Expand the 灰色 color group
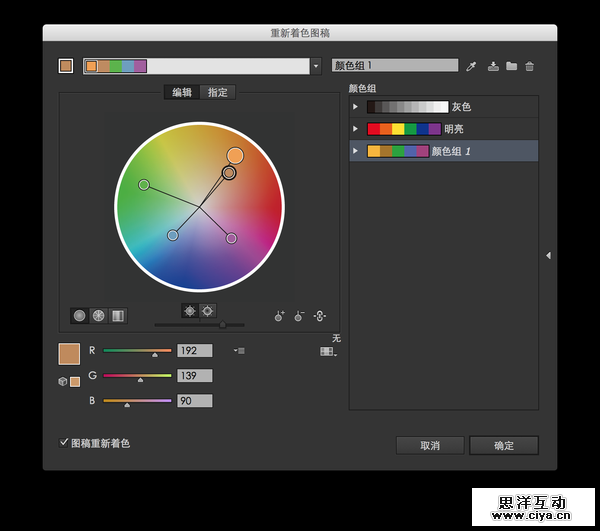 click(x=356, y=107)
